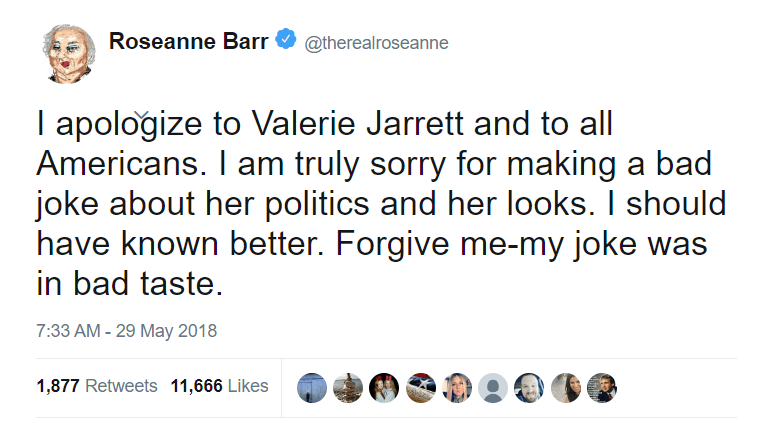View the 11,666 Likes list
The width and height of the screenshot is (770, 434).
click(x=221, y=386)
